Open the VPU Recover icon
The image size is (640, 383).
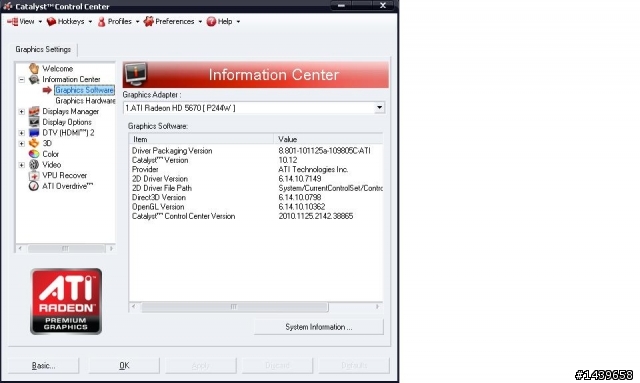pyautogui.click(x=34, y=176)
